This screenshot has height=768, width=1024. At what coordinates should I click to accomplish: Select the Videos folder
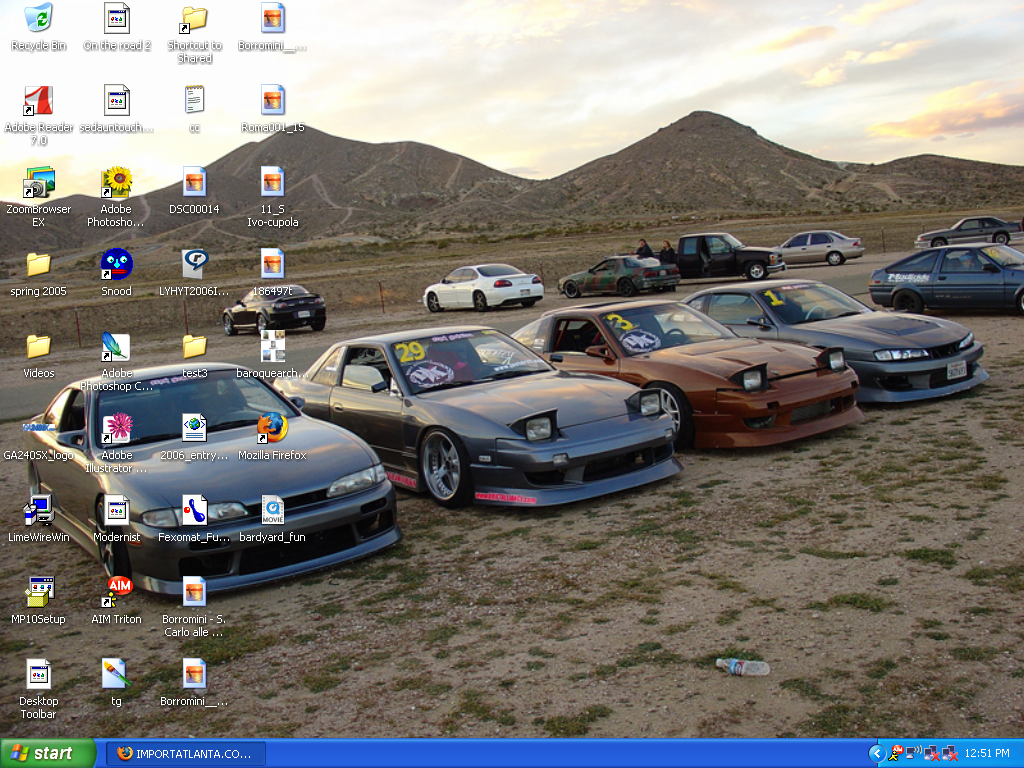click(x=38, y=347)
